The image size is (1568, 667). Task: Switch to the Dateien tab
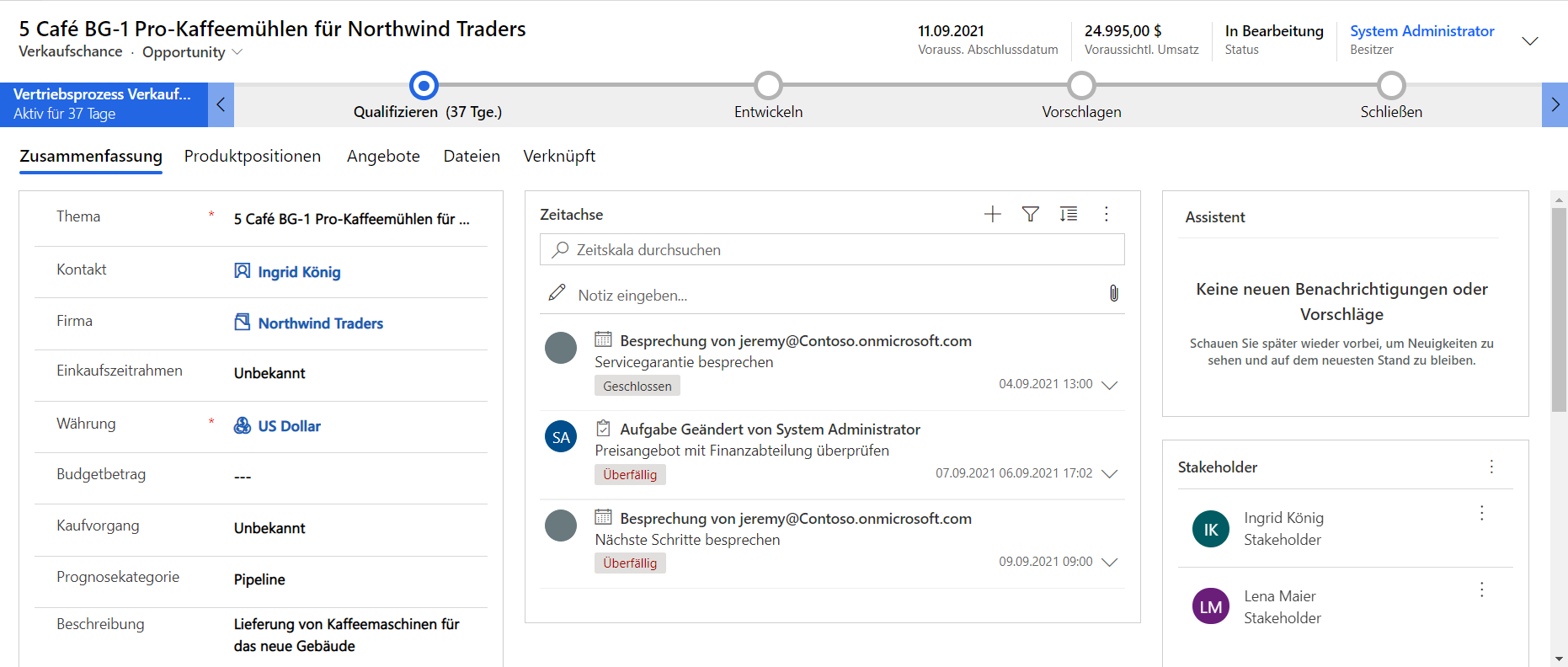(x=472, y=156)
